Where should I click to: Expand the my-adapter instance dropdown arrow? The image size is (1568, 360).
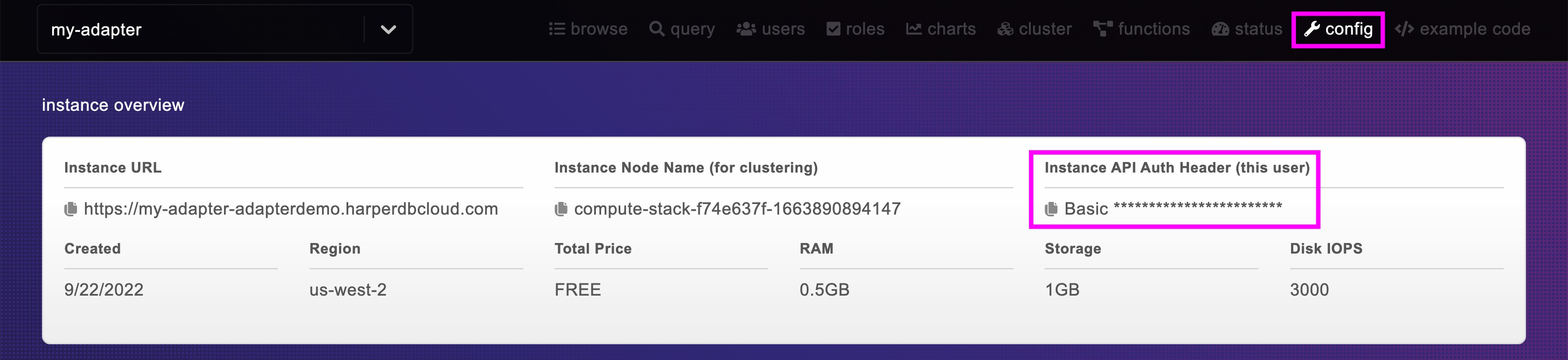pos(388,29)
